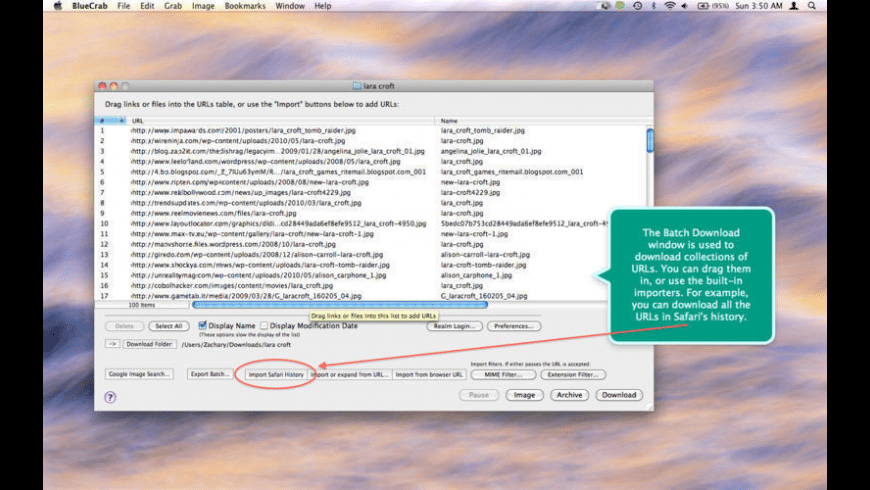870x490 pixels.
Task: Open the Window menu
Action: point(290,6)
